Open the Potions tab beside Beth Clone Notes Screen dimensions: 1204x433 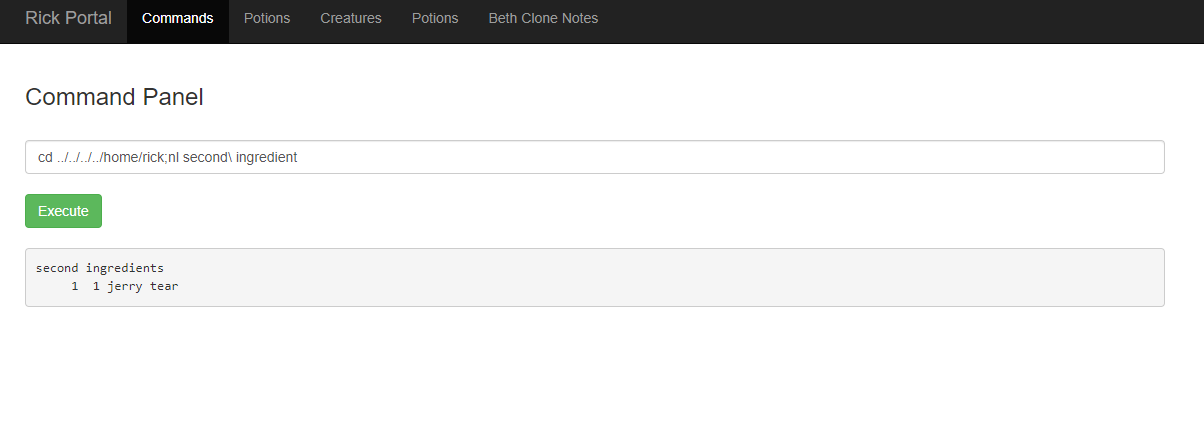click(x=435, y=18)
